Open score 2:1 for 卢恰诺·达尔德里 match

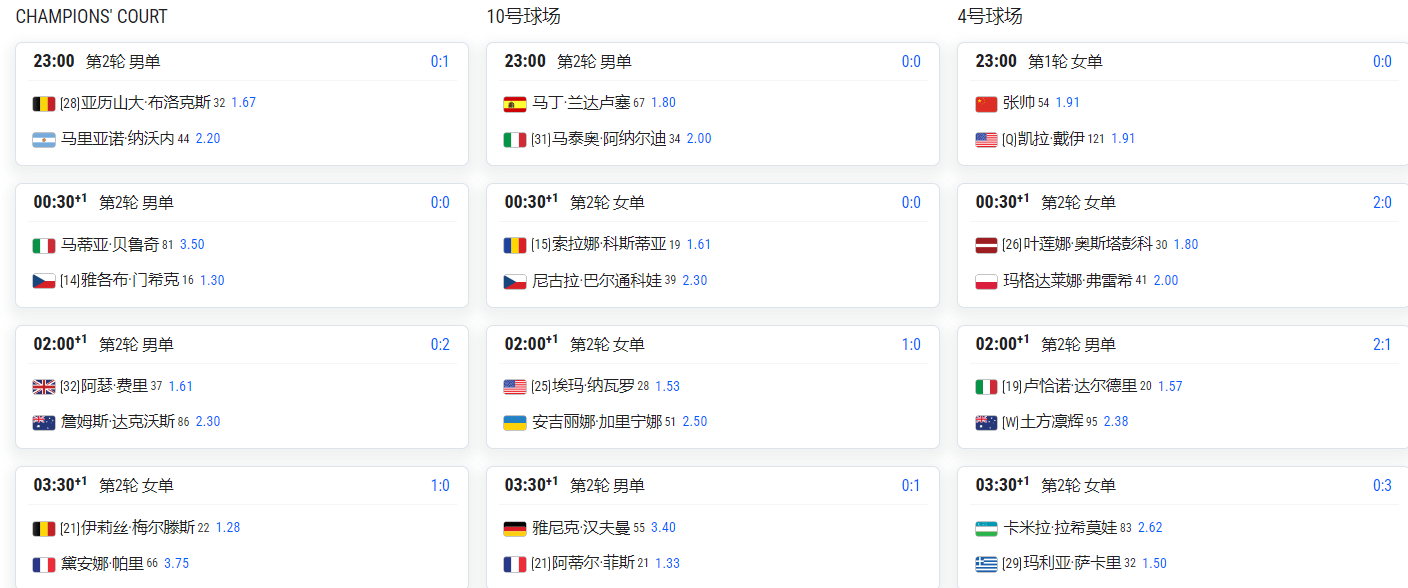pyautogui.click(x=1382, y=344)
